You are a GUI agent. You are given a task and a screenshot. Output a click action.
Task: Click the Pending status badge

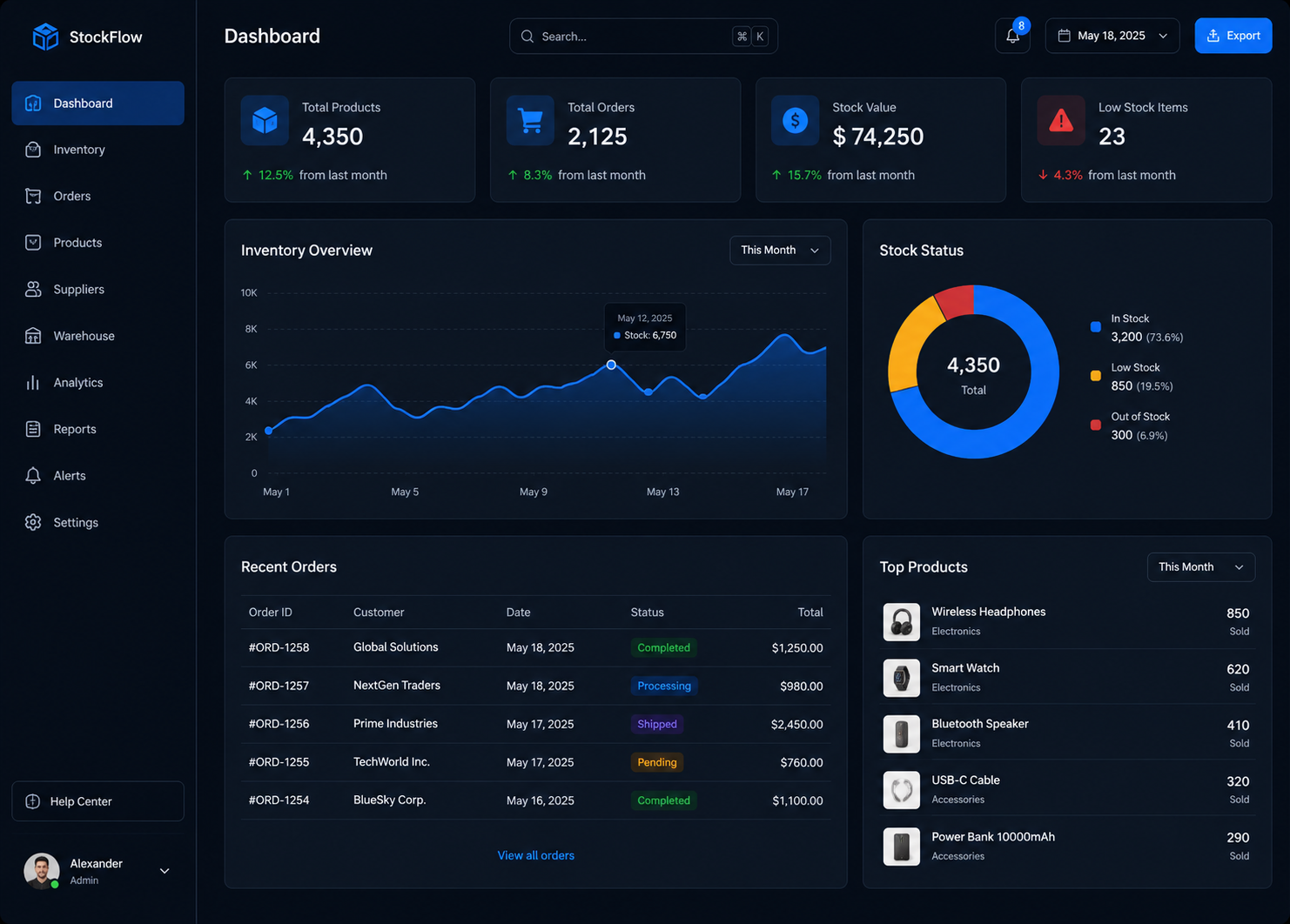coord(657,762)
